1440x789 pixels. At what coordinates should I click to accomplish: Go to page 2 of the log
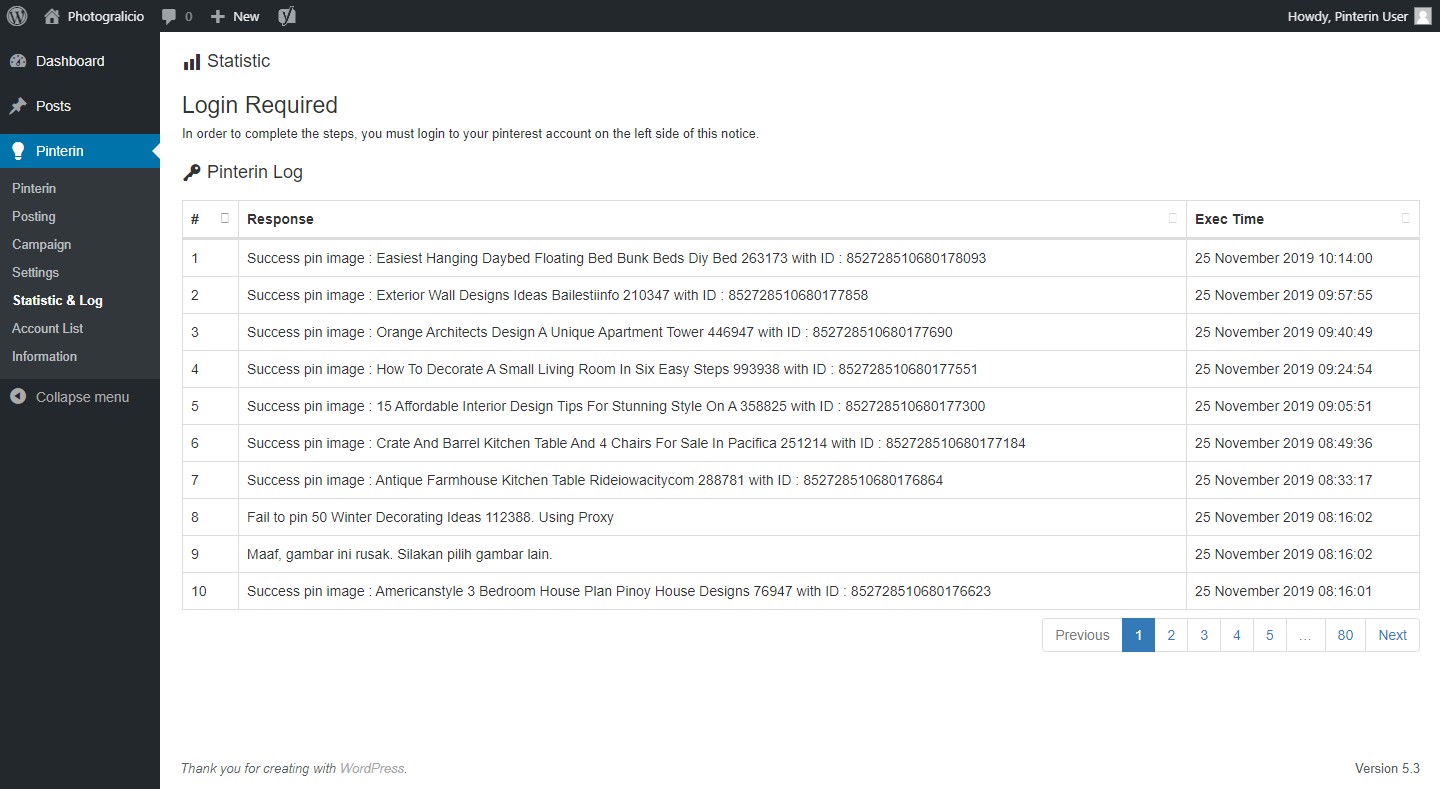coord(1171,635)
